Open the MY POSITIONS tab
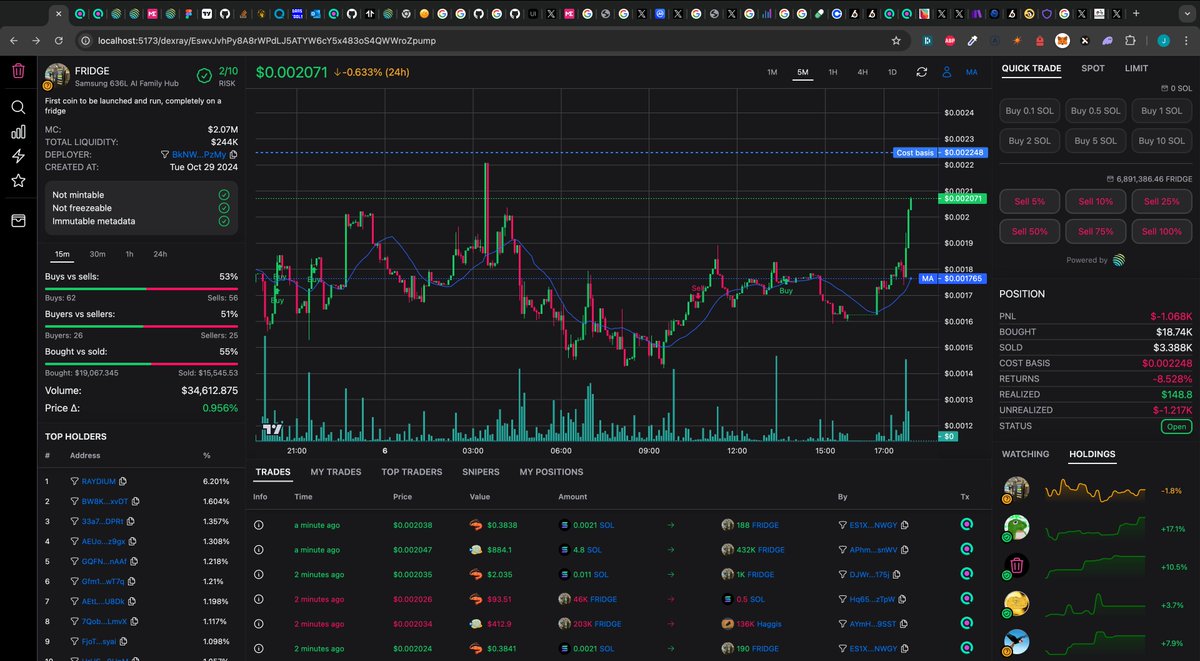 coord(551,472)
